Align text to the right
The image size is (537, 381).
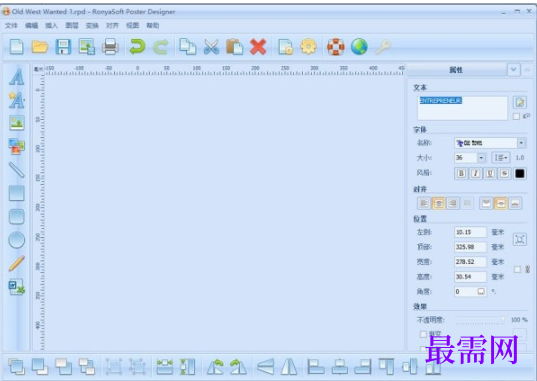point(453,204)
